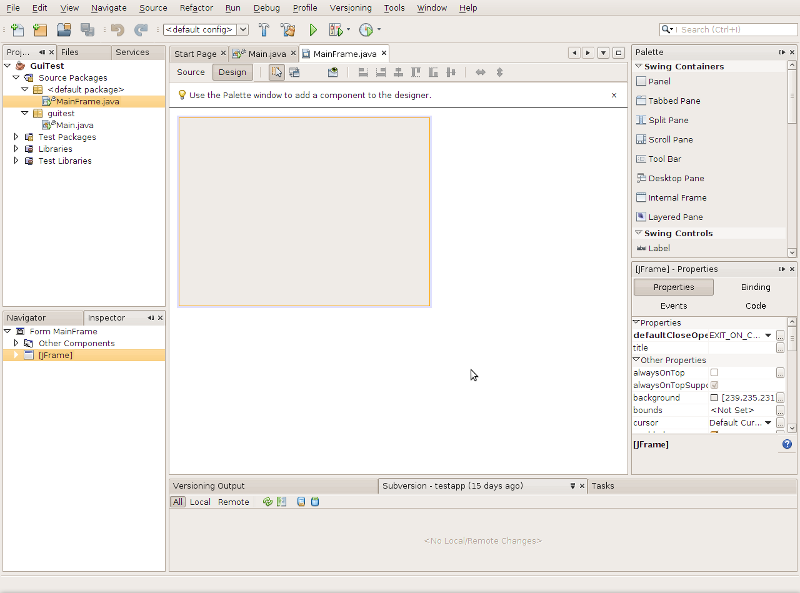Toggle the All filter in Versioning Output

(x=178, y=502)
